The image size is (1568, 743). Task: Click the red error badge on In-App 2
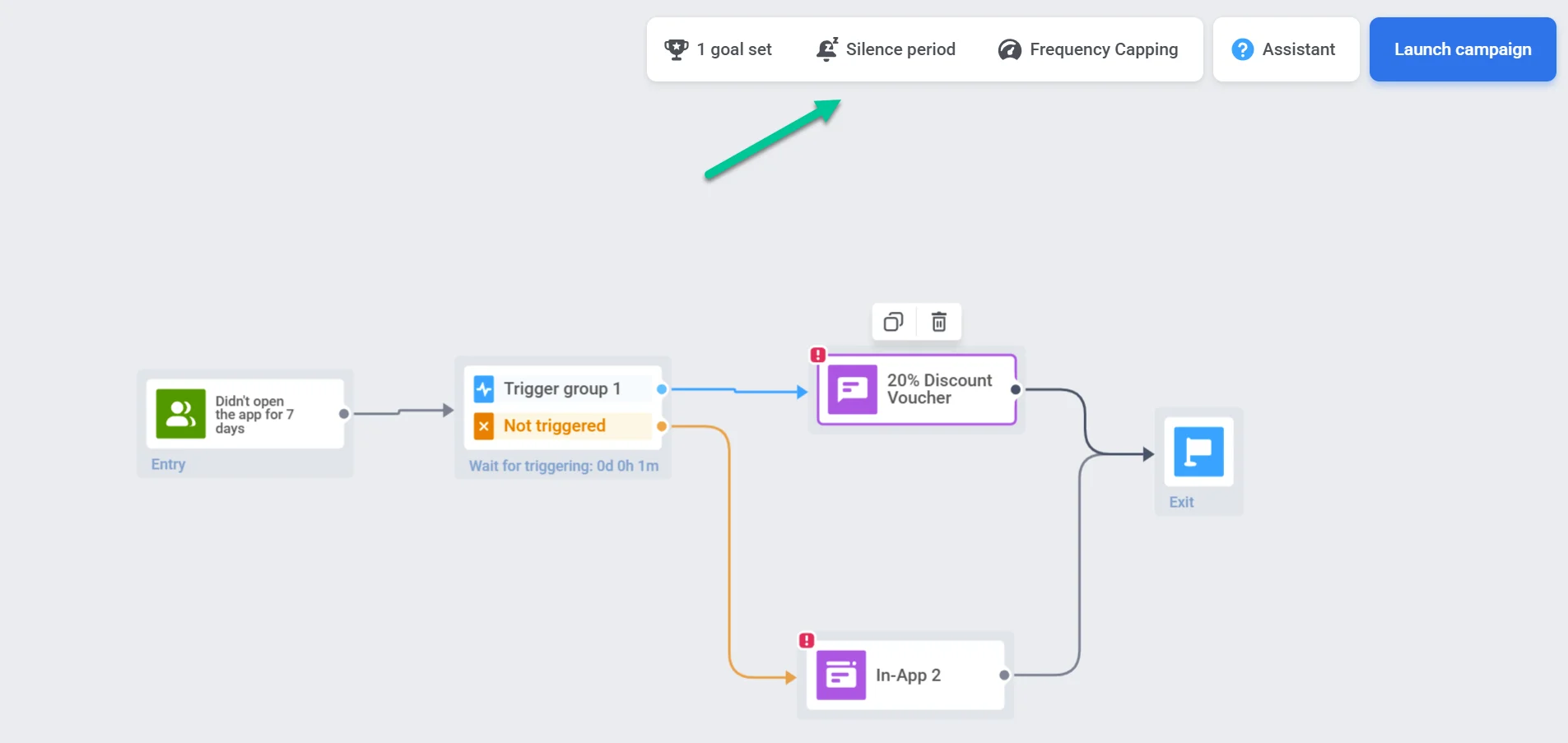coord(807,640)
